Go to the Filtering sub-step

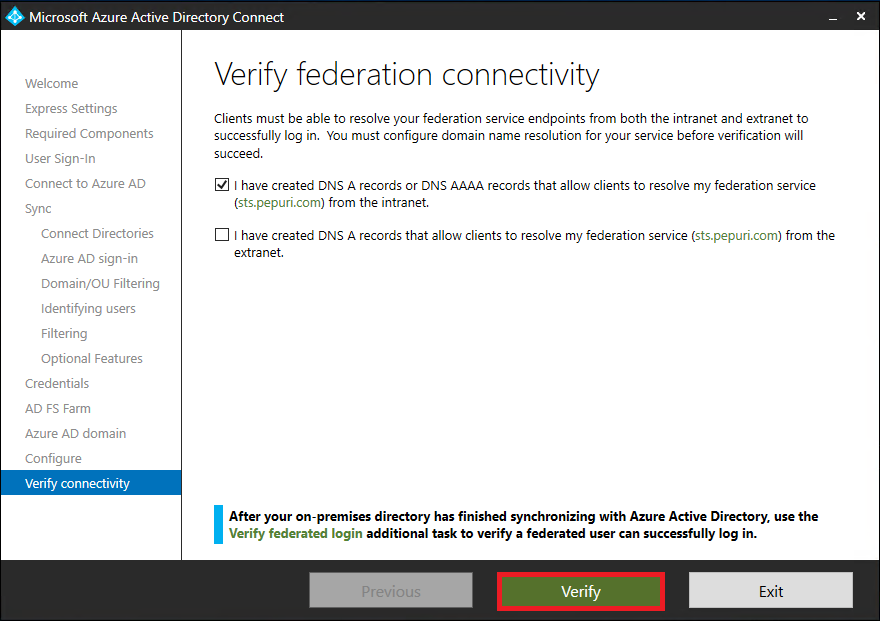(64, 334)
